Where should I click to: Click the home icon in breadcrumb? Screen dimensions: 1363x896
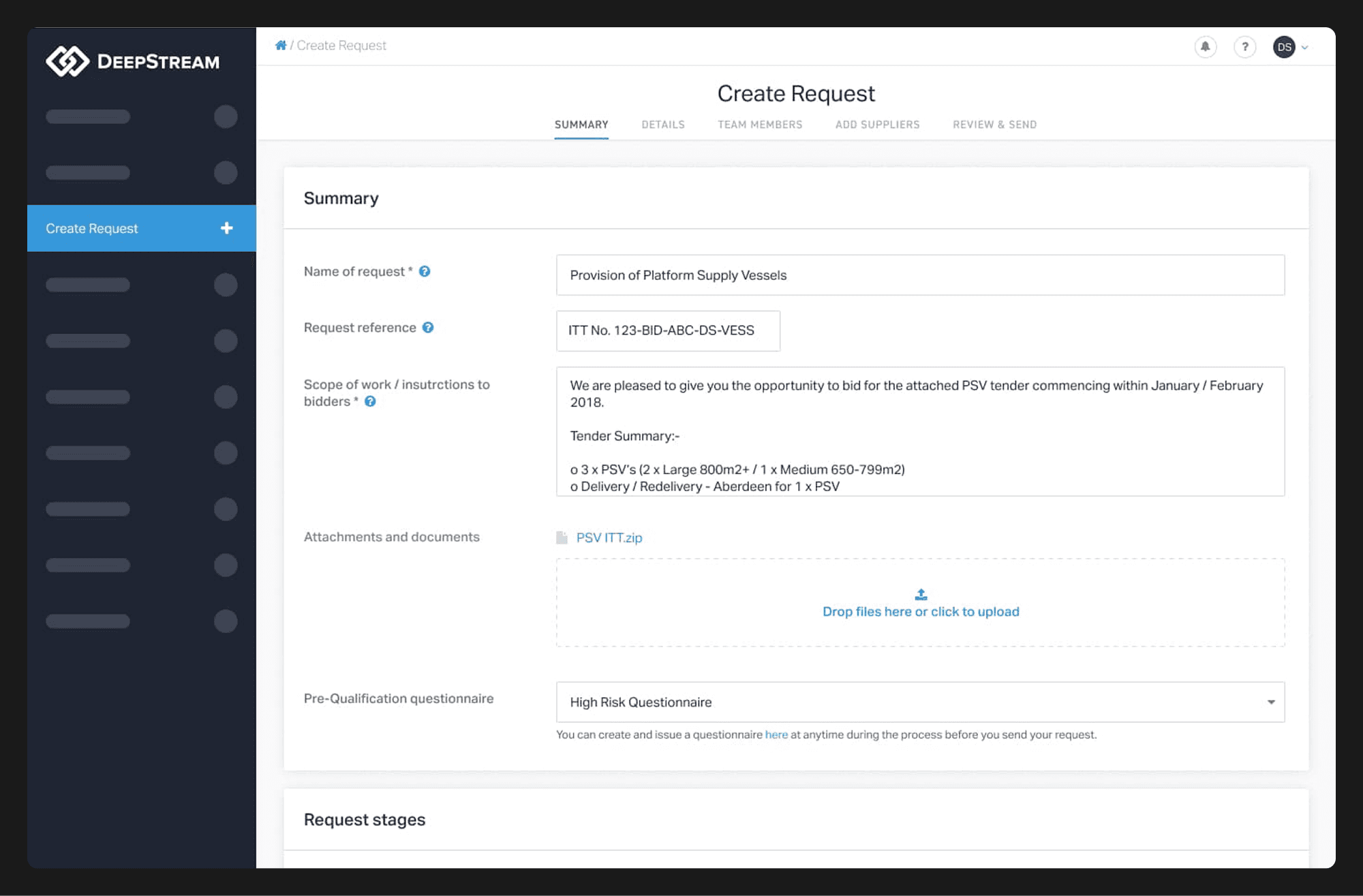tap(280, 45)
